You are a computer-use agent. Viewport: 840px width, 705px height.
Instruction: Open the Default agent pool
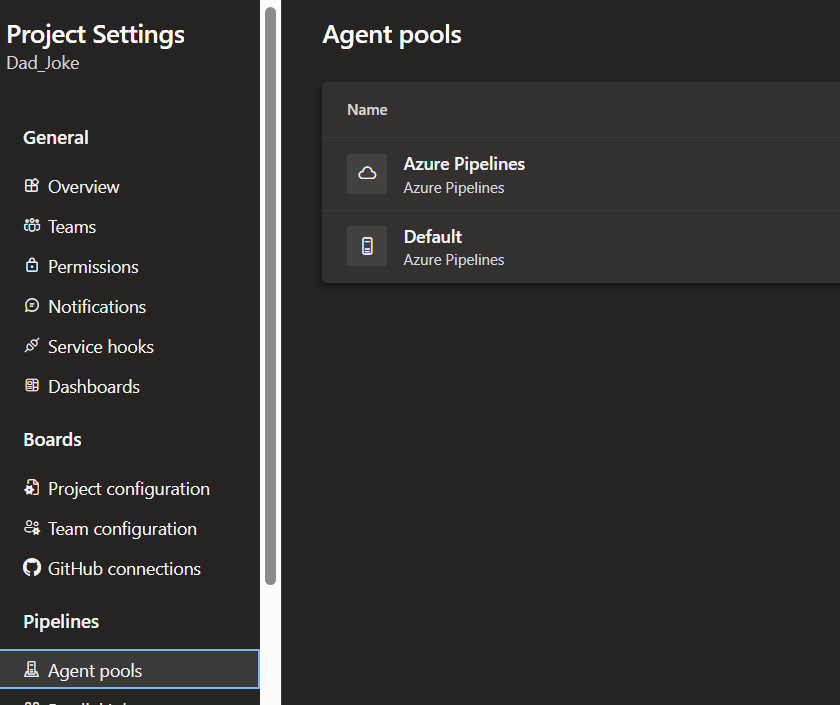[x=433, y=237]
